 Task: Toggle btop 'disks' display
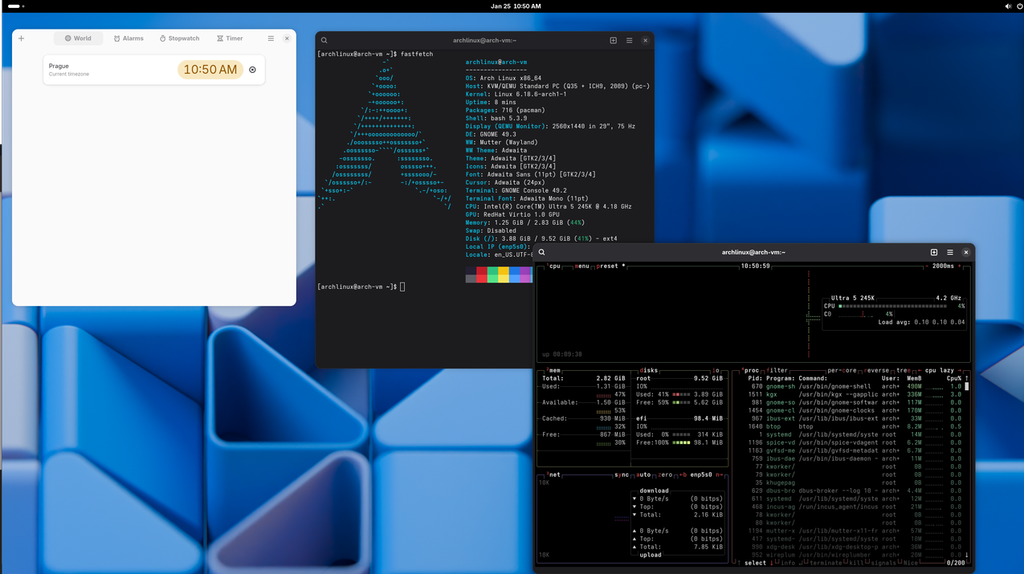click(648, 370)
